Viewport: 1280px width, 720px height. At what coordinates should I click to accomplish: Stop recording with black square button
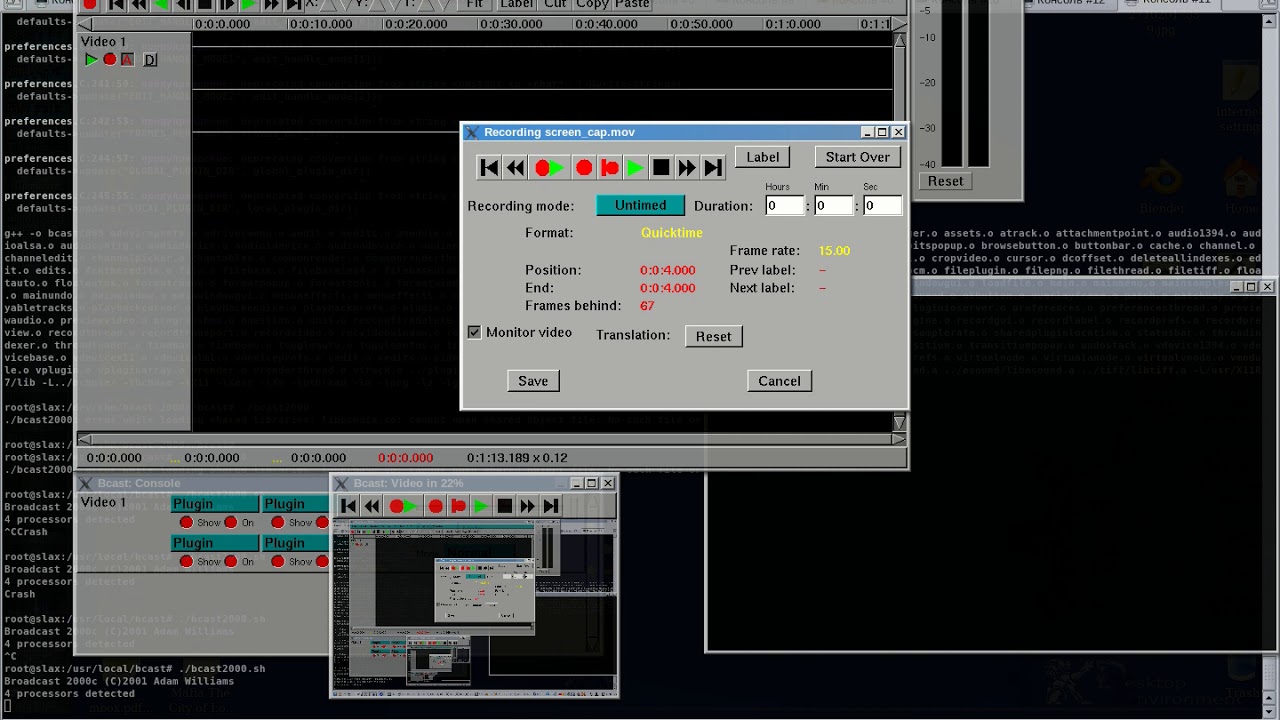click(x=661, y=168)
